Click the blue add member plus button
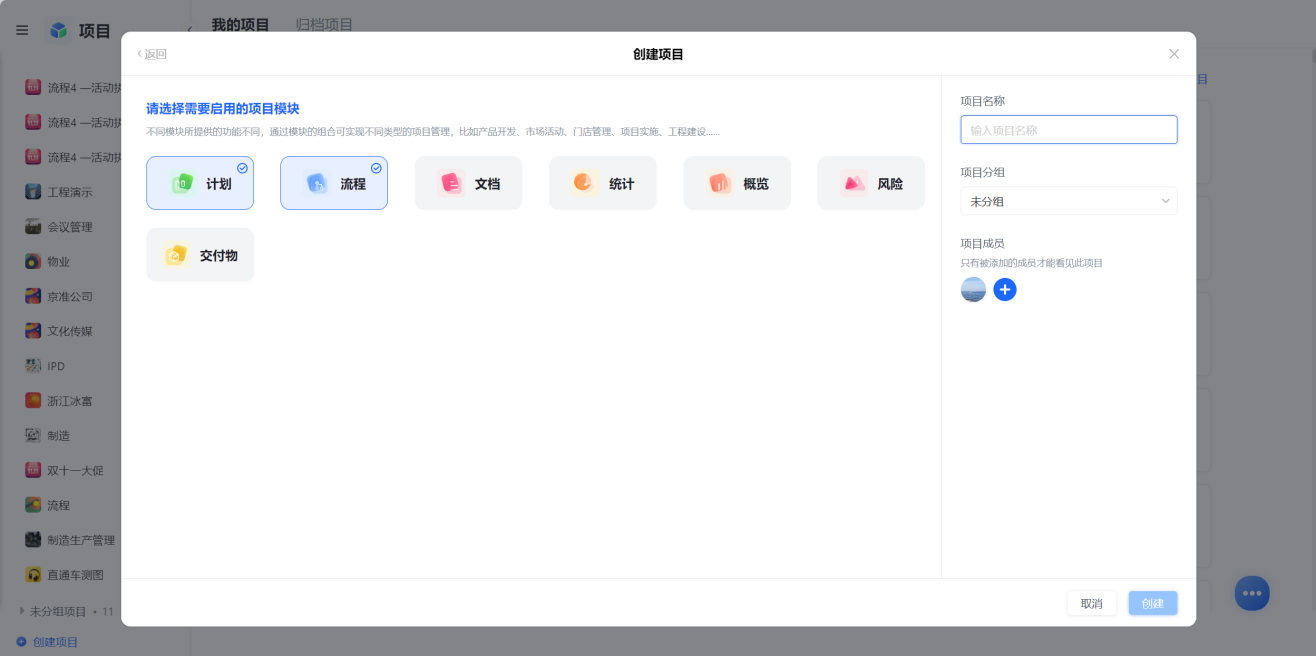 1005,290
